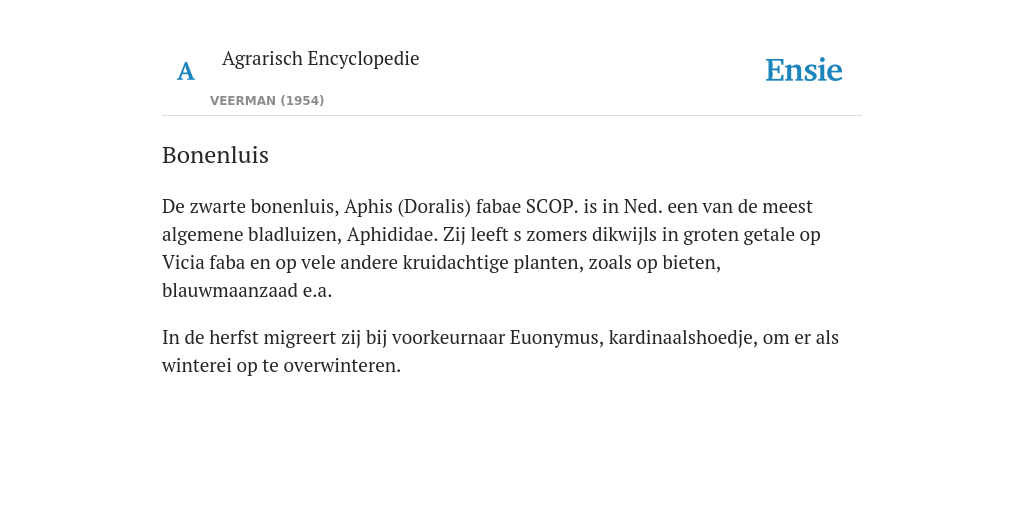This screenshot has width=1024, height=512.
Task: Click the abbreviation Ned. in the first sentence
Action: (643, 206)
